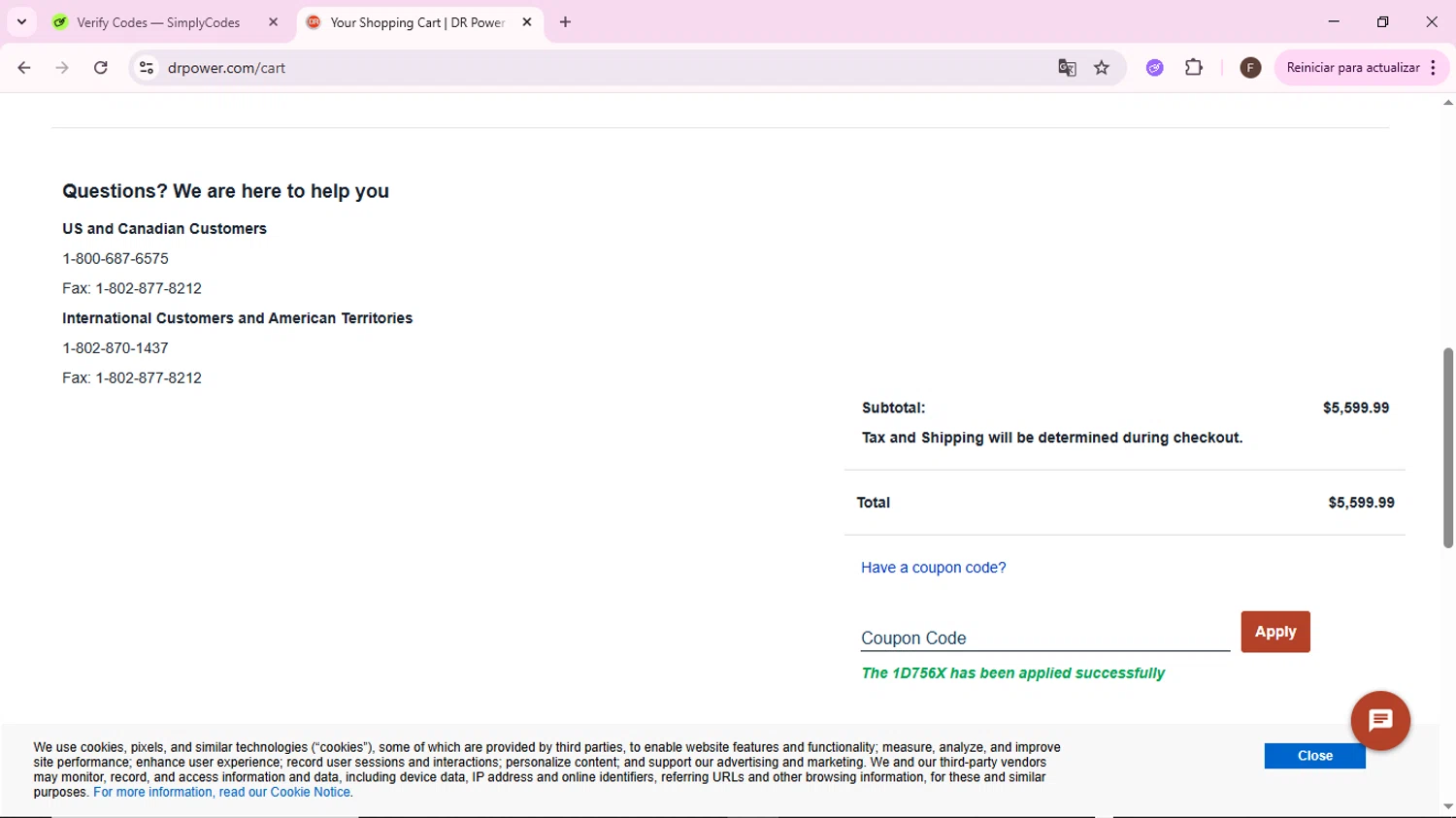Open the purple extension icon
The image size is (1456, 818).
coord(1154,68)
